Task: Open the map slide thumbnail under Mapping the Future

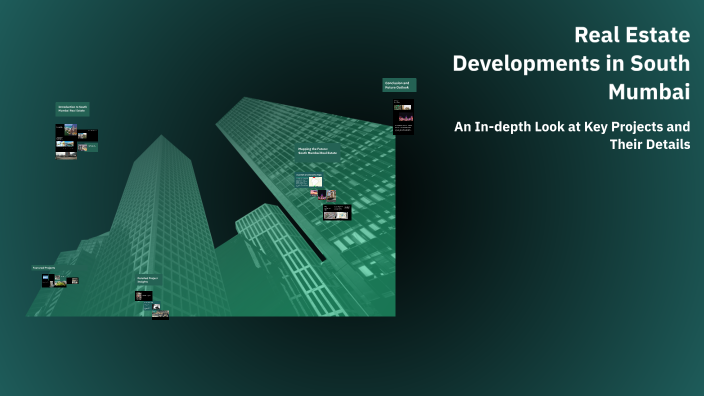Action: point(308,181)
